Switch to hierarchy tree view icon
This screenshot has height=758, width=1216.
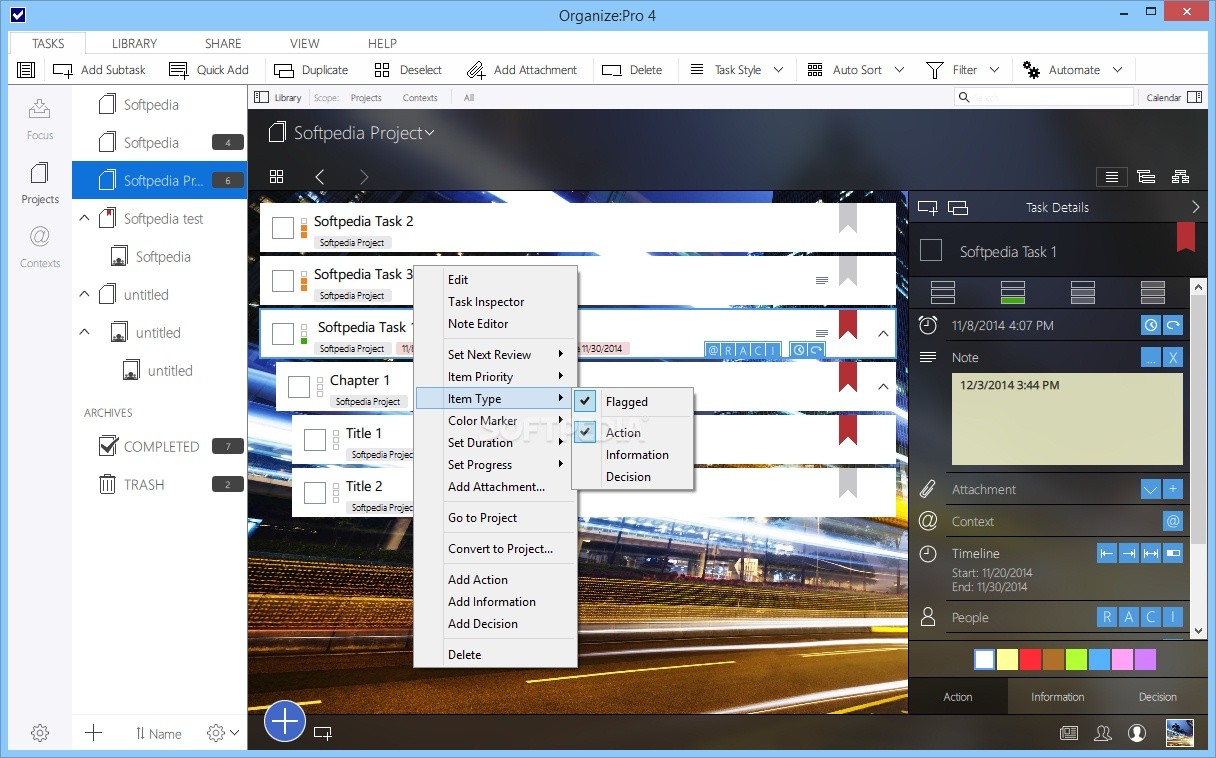tap(1180, 177)
